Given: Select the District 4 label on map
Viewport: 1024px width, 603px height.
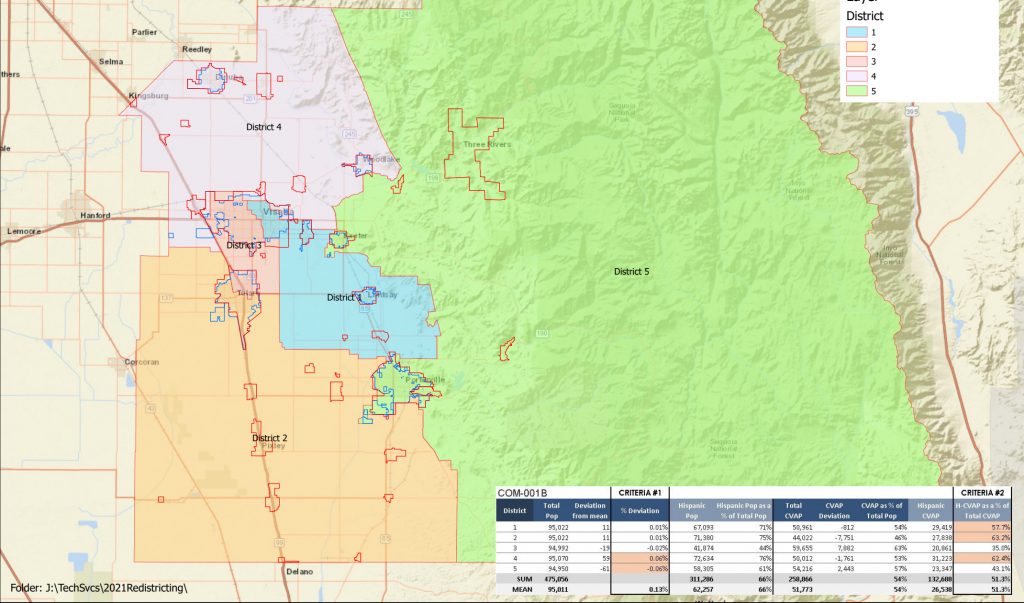Looking at the screenshot, I should 264,128.
